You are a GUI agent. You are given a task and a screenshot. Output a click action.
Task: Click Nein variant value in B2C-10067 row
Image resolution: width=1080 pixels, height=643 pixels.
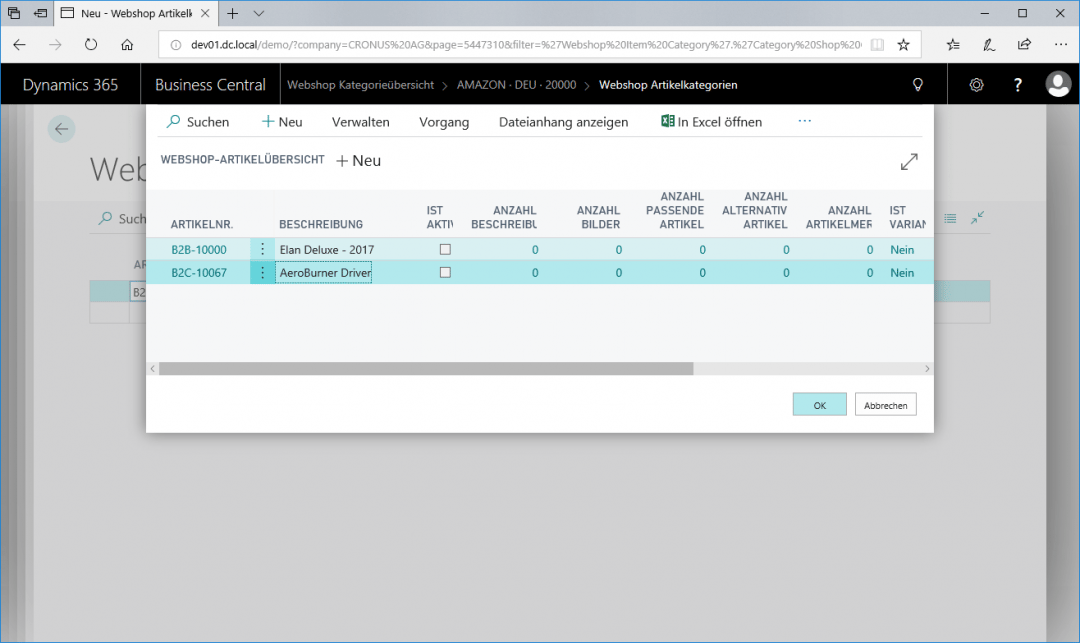point(902,273)
